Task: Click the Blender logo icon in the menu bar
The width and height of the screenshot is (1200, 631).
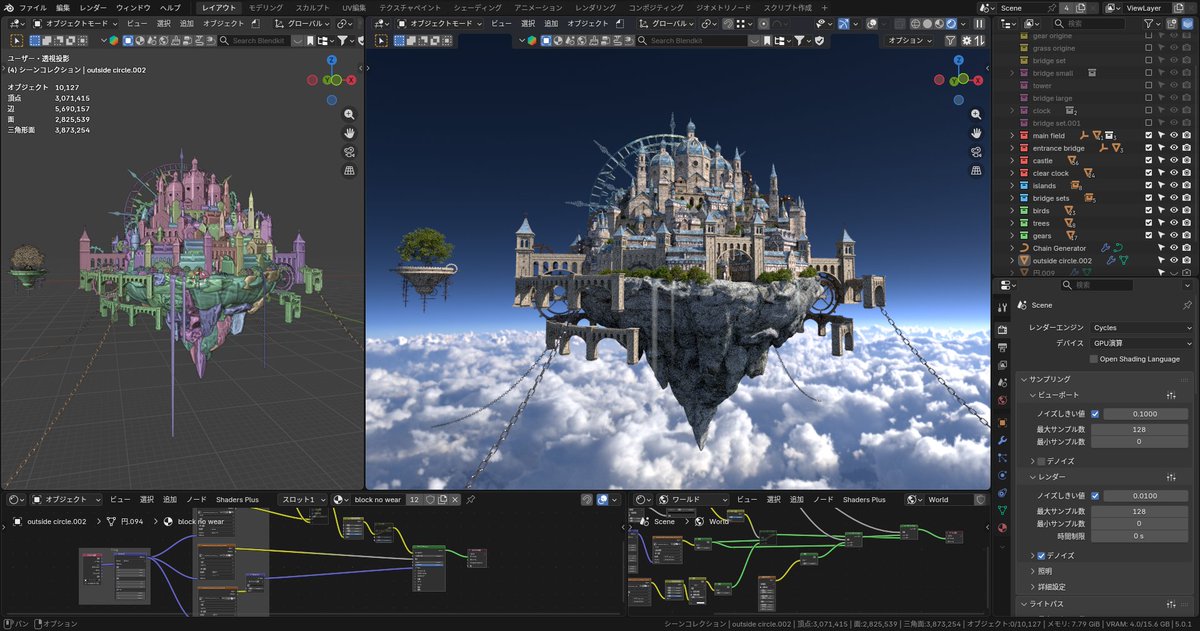Action: [8, 7]
